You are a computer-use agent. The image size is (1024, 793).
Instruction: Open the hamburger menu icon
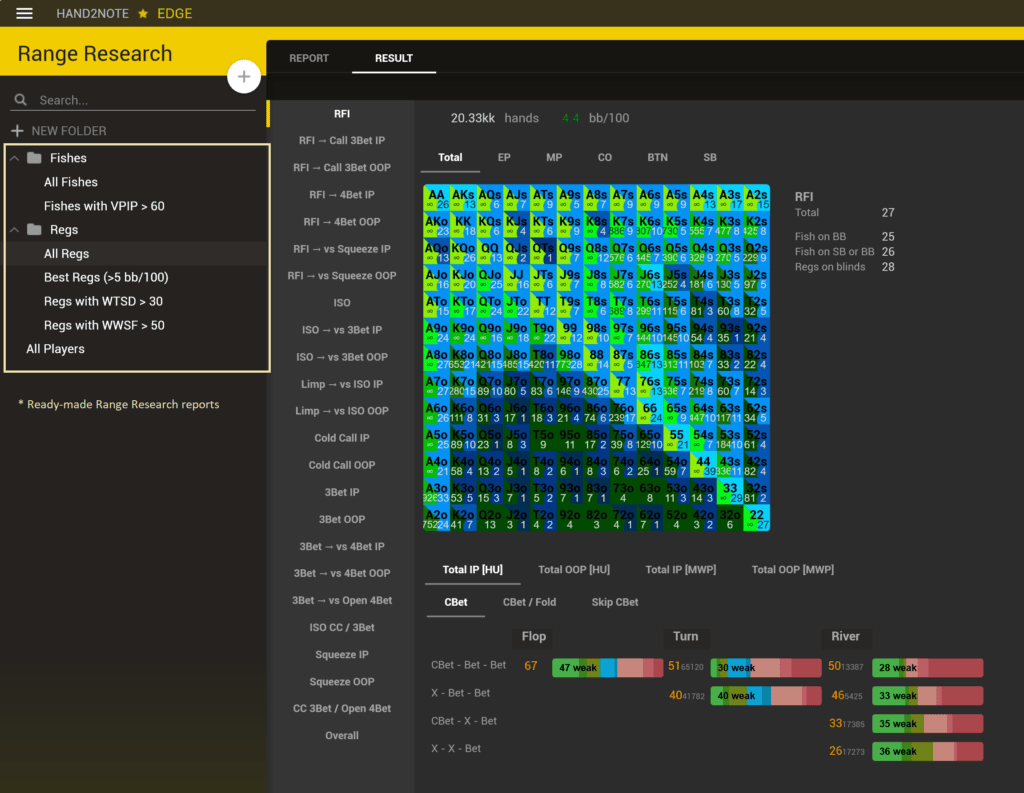(x=25, y=13)
